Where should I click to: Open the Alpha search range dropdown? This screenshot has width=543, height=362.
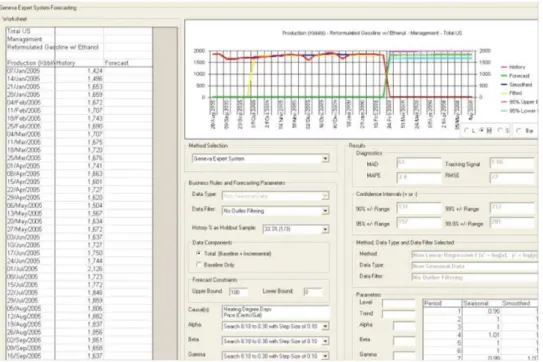pos(325,326)
